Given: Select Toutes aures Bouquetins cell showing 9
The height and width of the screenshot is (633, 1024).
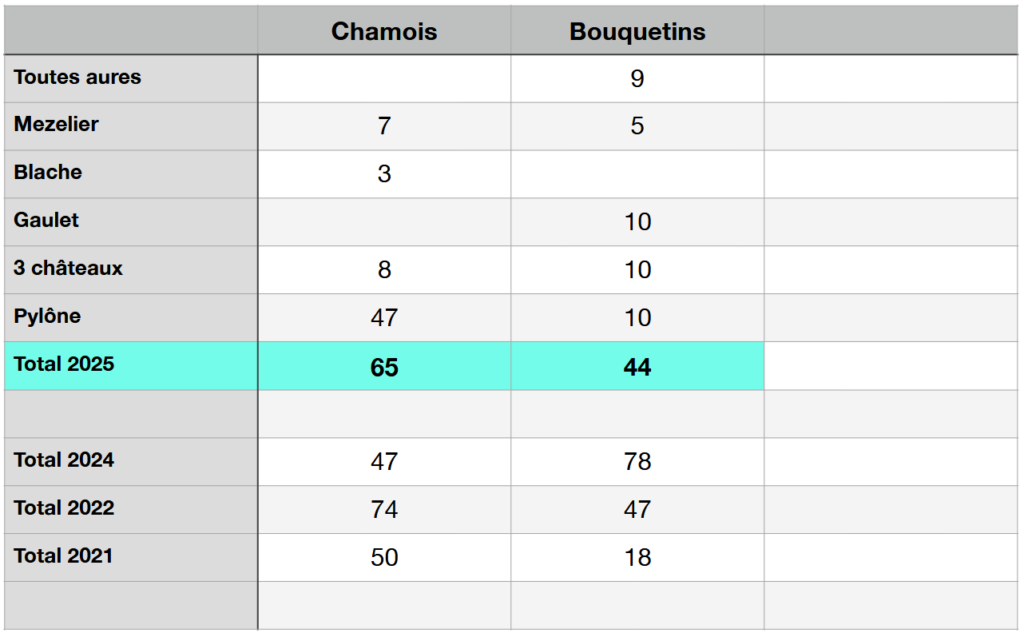Looking at the screenshot, I should pyautogui.click(x=637, y=78).
